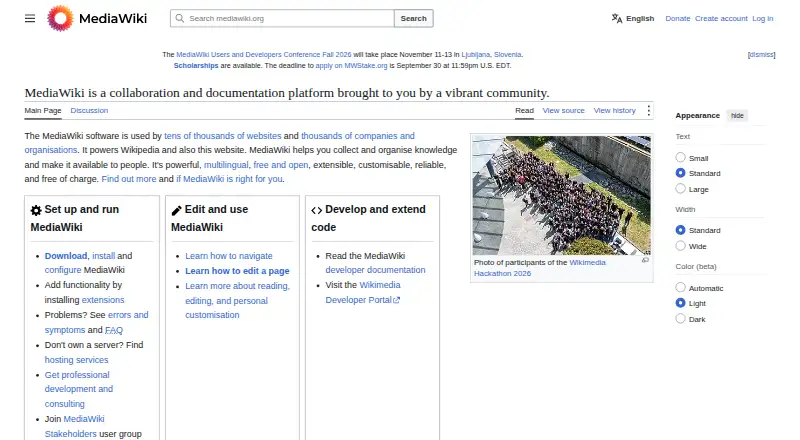Open errors and symptoms link
The image size is (800, 440).
pos(96,323)
